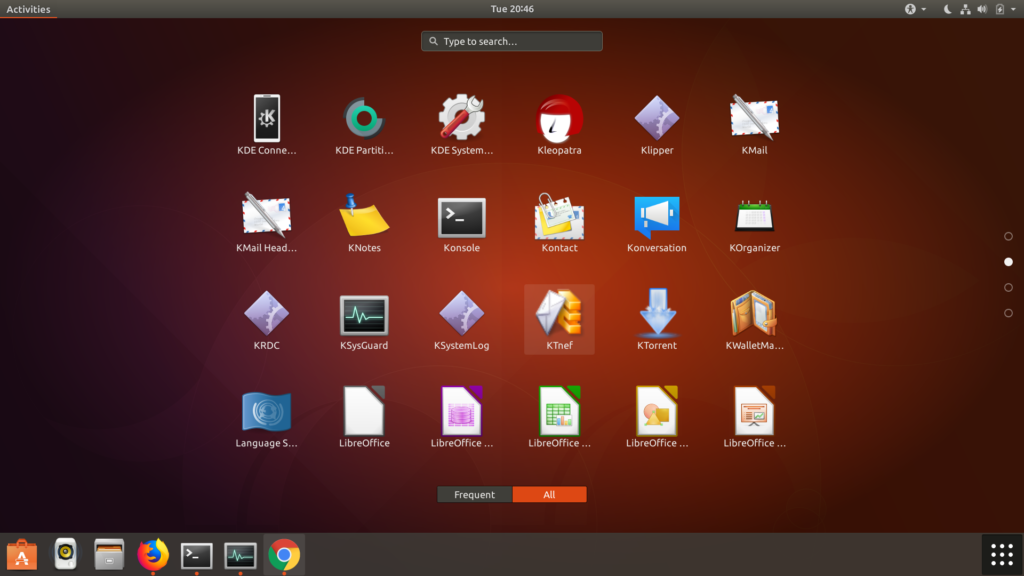Viewport: 1024px width, 576px height.
Task: Launch LibreOffice Impress presentation icon
Action: click(754, 417)
